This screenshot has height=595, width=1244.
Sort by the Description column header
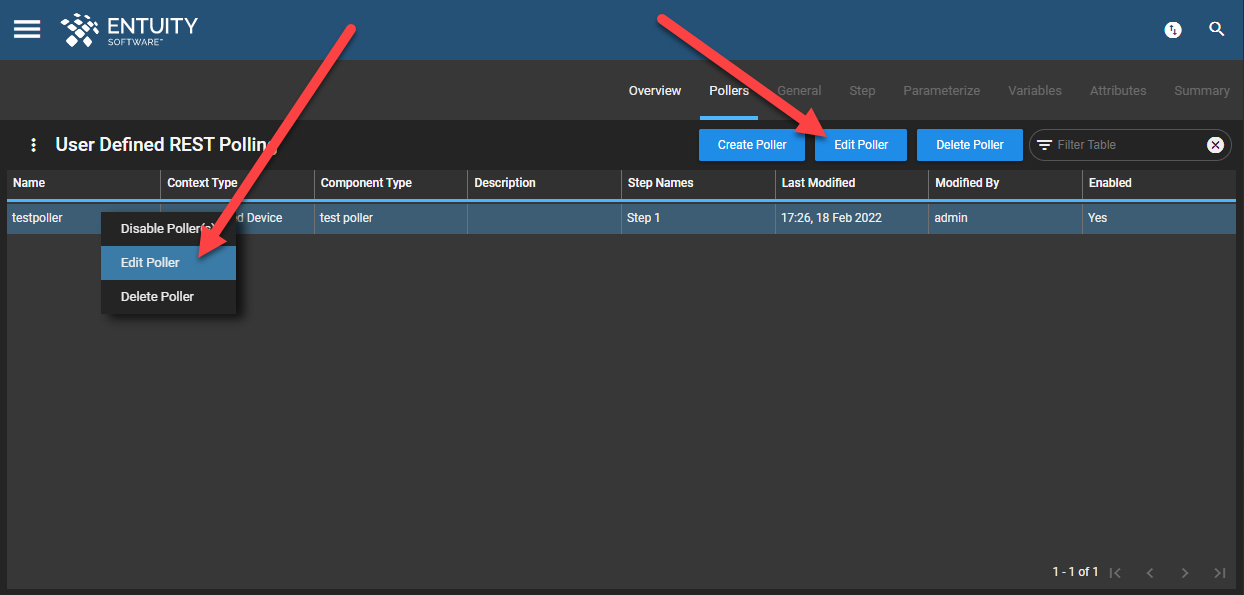click(544, 183)
